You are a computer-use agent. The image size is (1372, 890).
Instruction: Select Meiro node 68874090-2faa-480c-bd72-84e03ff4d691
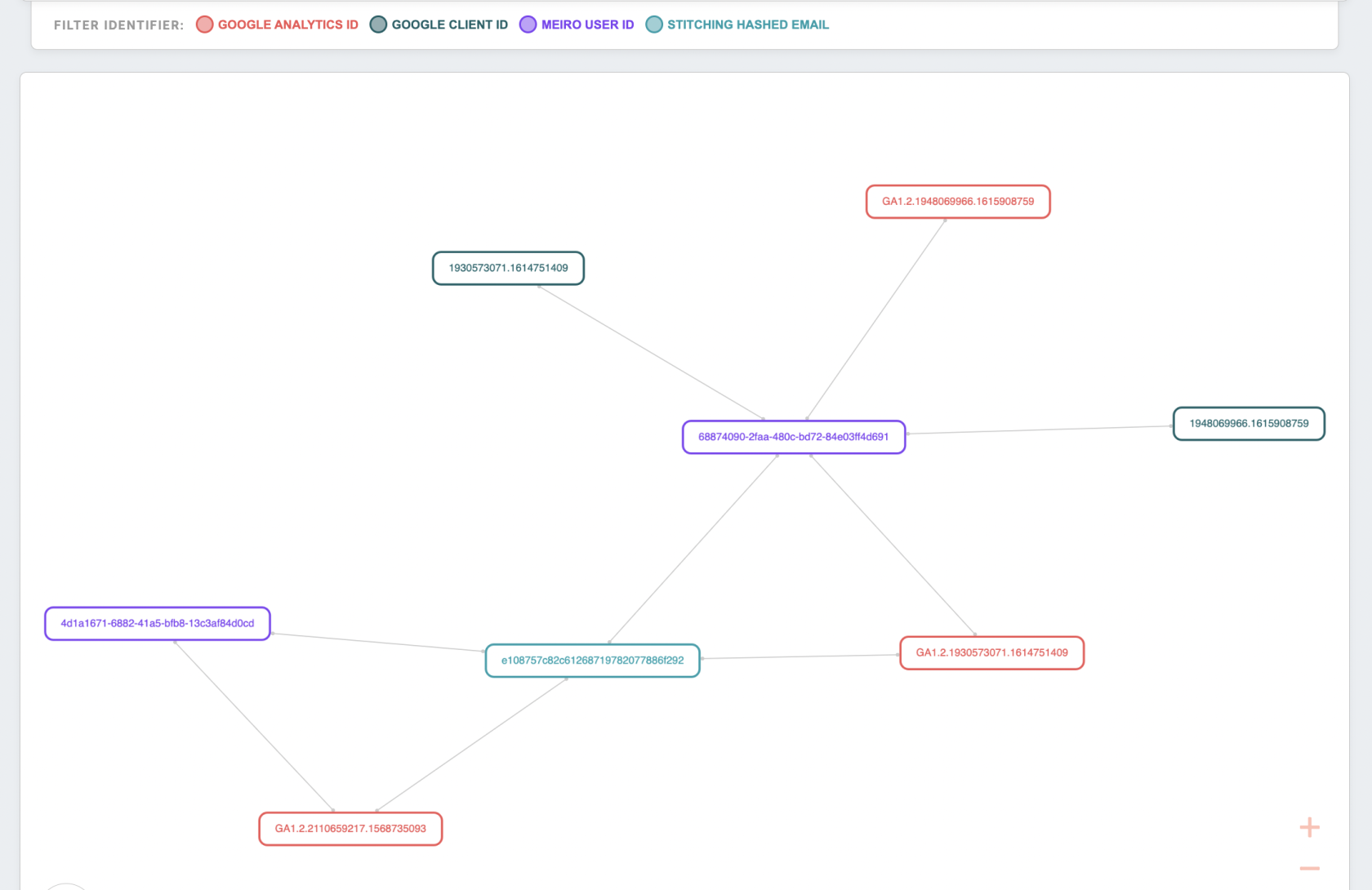click(x=794, y=437)
